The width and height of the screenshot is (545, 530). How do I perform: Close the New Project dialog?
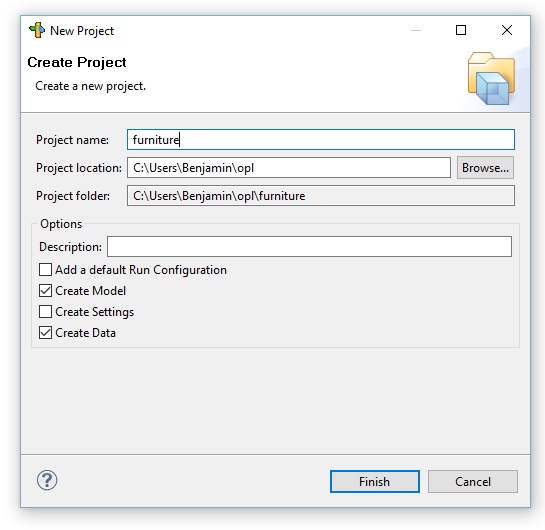tap(507, 30)
